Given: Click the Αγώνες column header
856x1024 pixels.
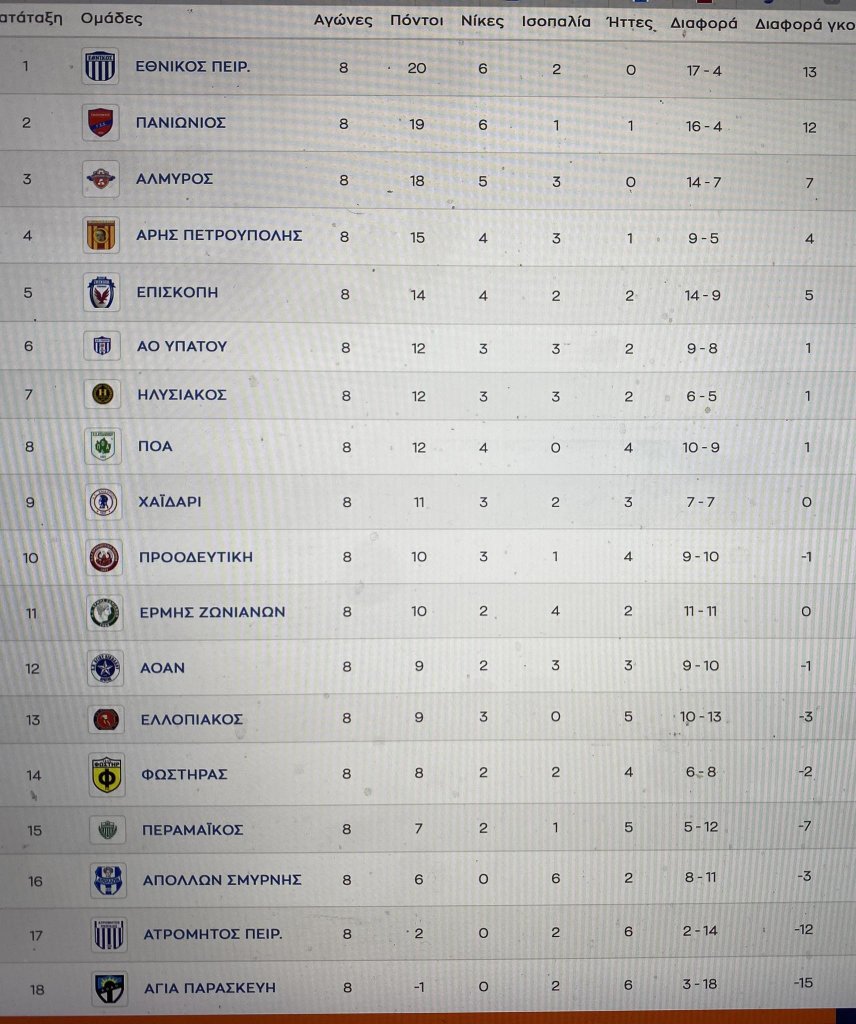Looking at the screenshot, I should (343, 20).
